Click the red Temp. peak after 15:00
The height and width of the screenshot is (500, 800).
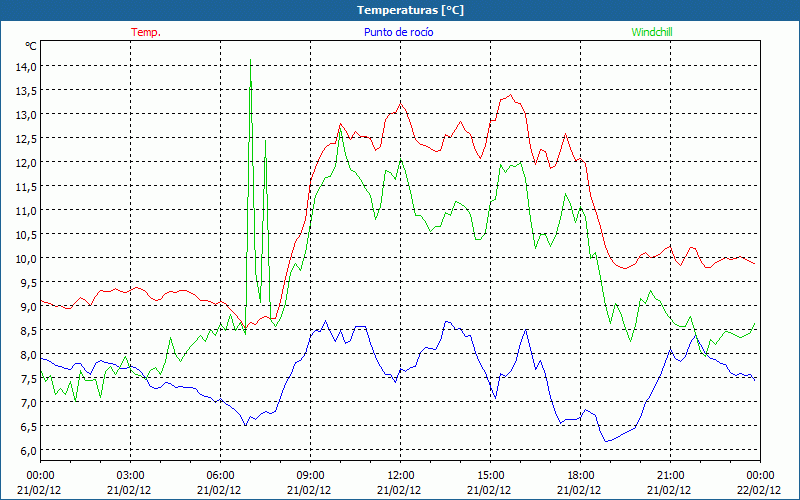point(510,94)
